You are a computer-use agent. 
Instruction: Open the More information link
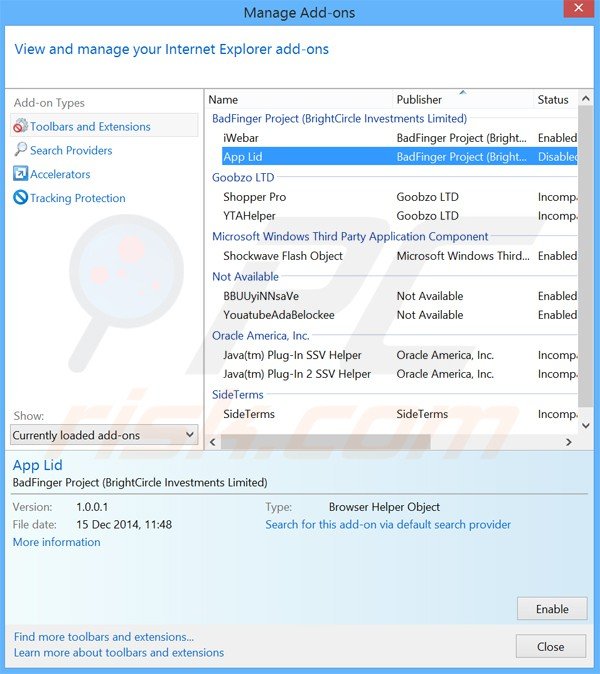click(56, 542)
